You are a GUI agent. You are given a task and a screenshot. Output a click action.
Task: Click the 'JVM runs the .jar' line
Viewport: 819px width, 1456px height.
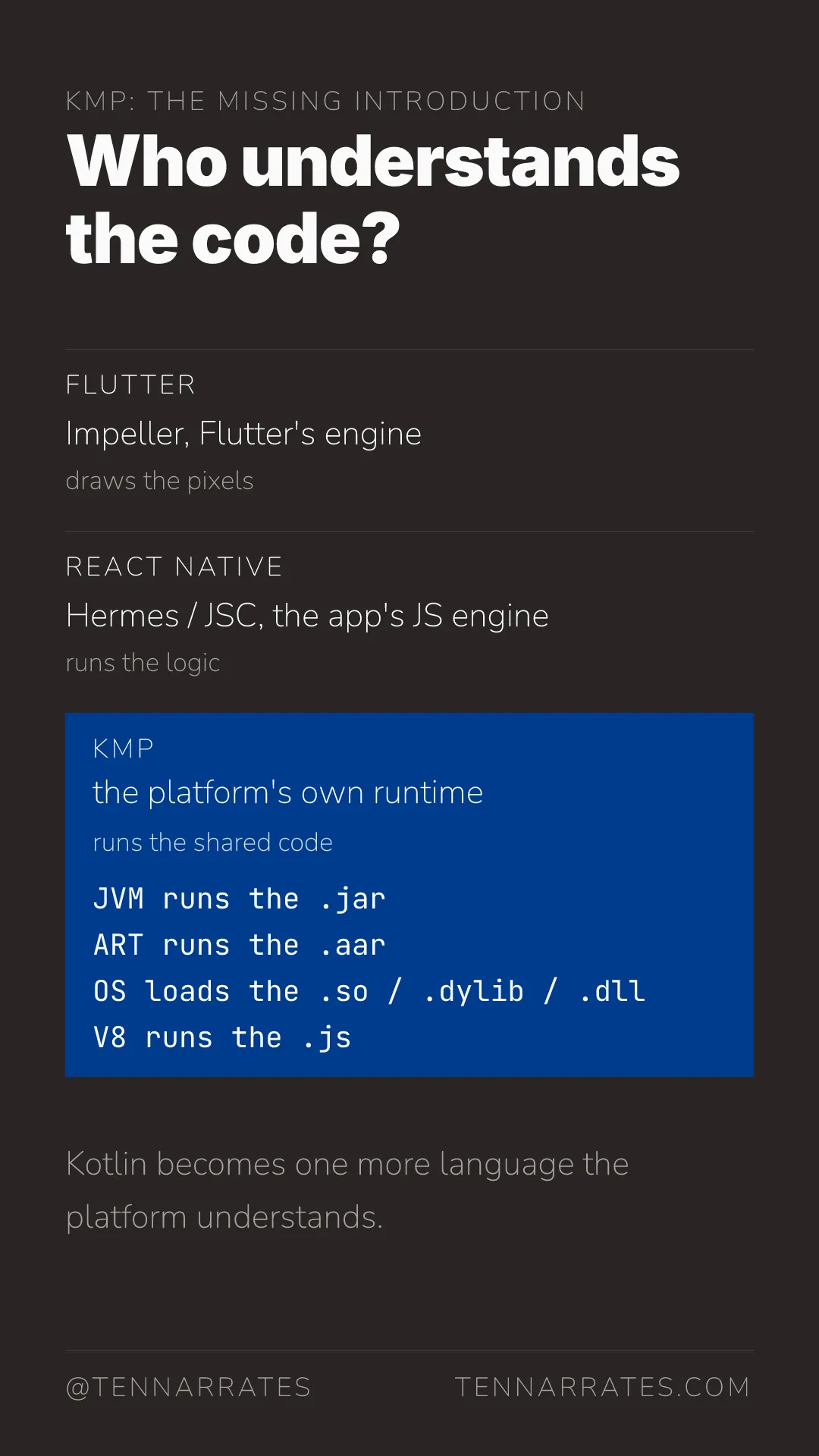(240, 899)
